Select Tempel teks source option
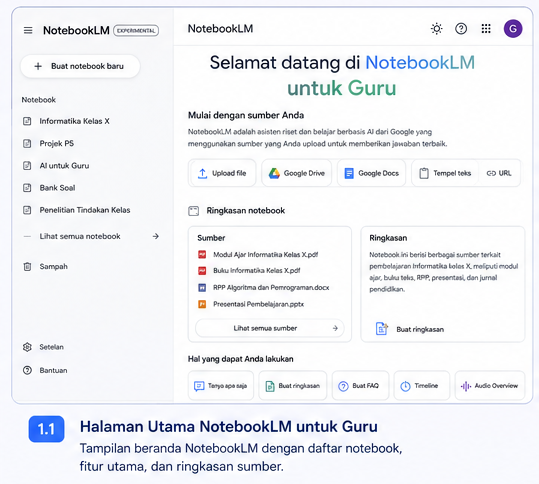539x484 pixels. (445, 173)
